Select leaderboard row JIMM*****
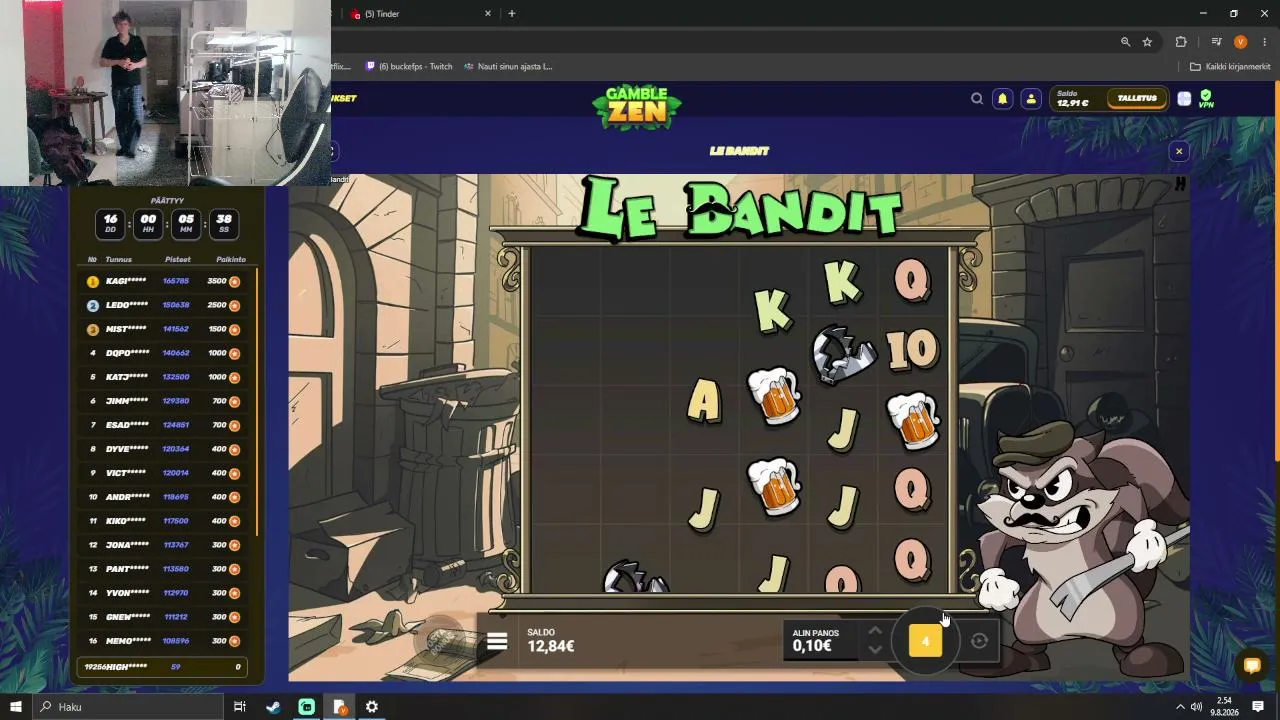The image size is (1280, 720). pos(164,401)
